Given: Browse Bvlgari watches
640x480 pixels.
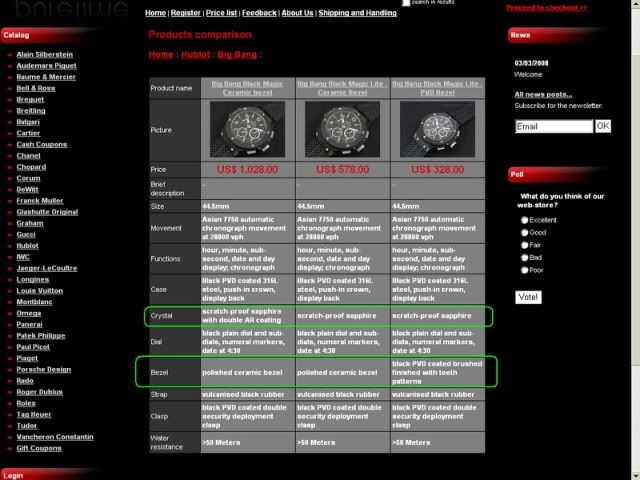Looking at the screenshot, I should (28, 122).
